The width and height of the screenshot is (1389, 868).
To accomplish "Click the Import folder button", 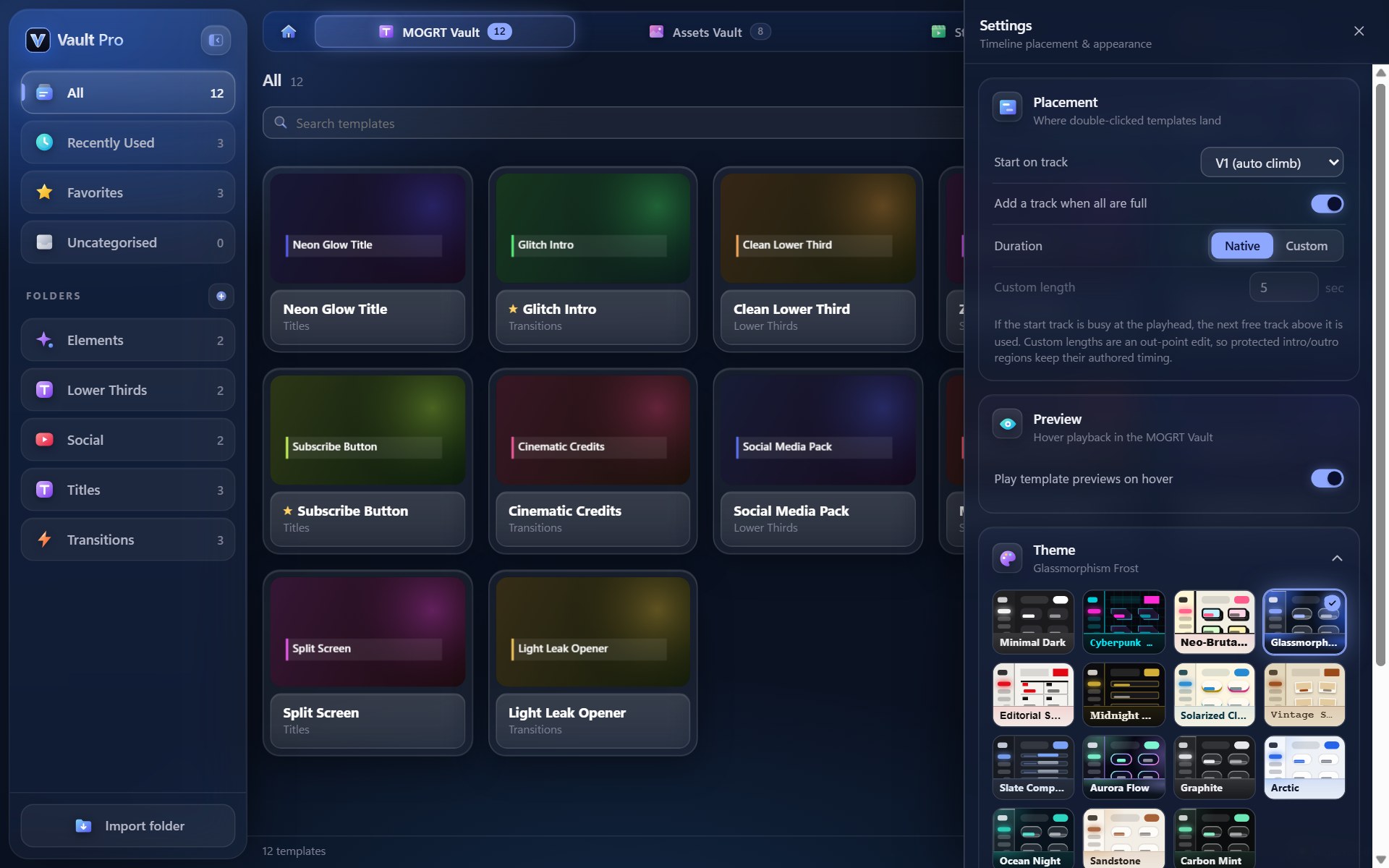I will point(128,826).
